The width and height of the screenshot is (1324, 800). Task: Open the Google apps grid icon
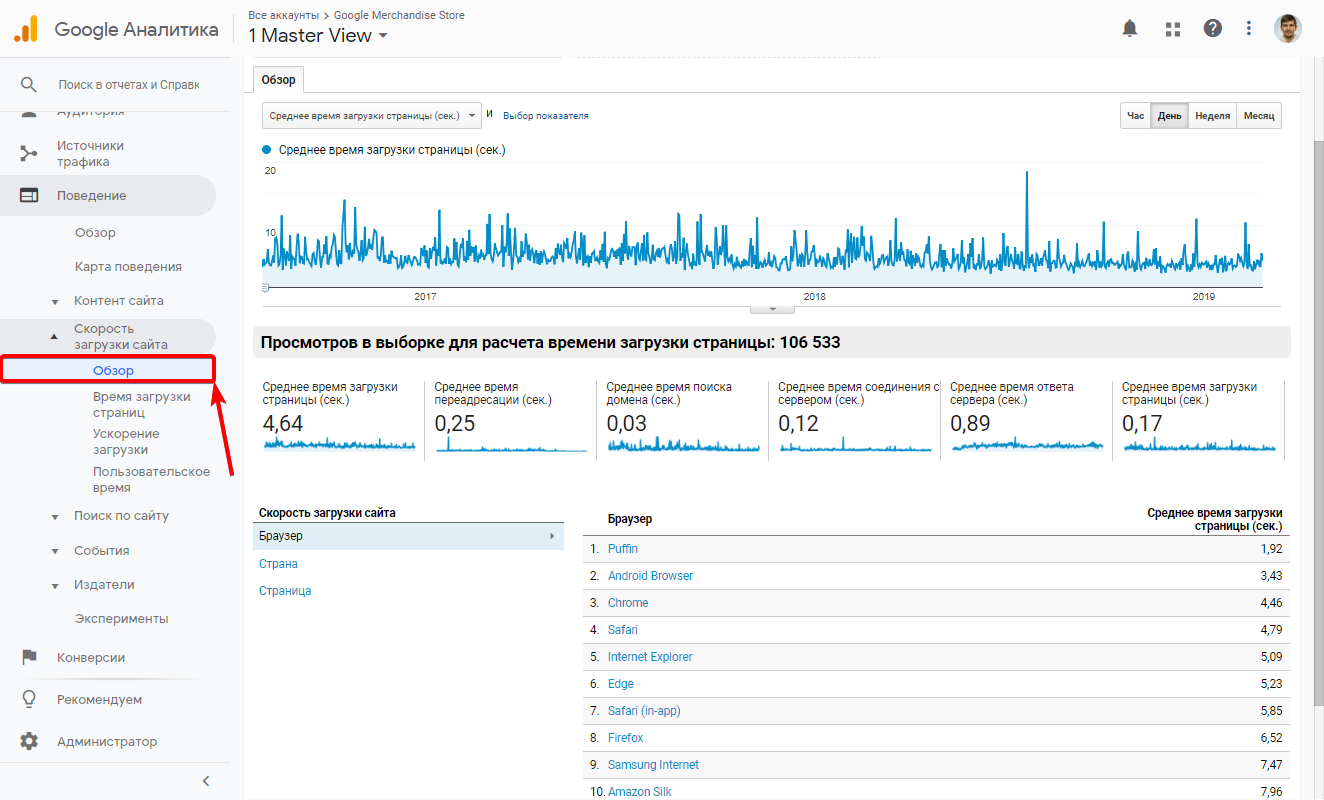[1173, 29]
